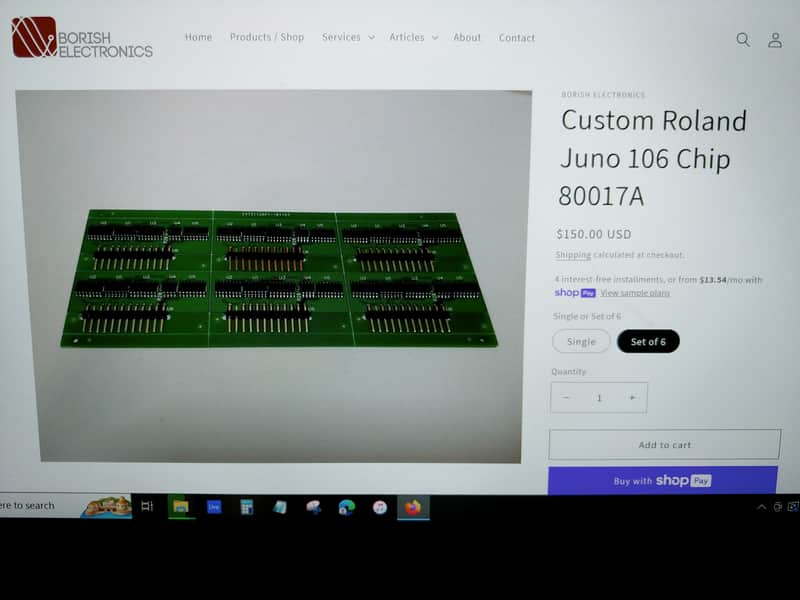Open the search icon in header

tap(743, 39)
